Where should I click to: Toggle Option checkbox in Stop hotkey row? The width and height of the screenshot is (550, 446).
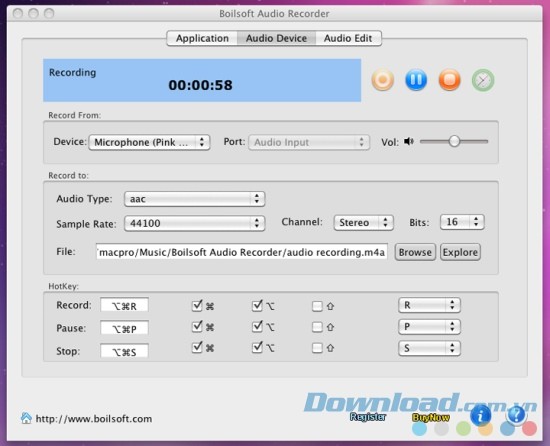coord(257,347)
